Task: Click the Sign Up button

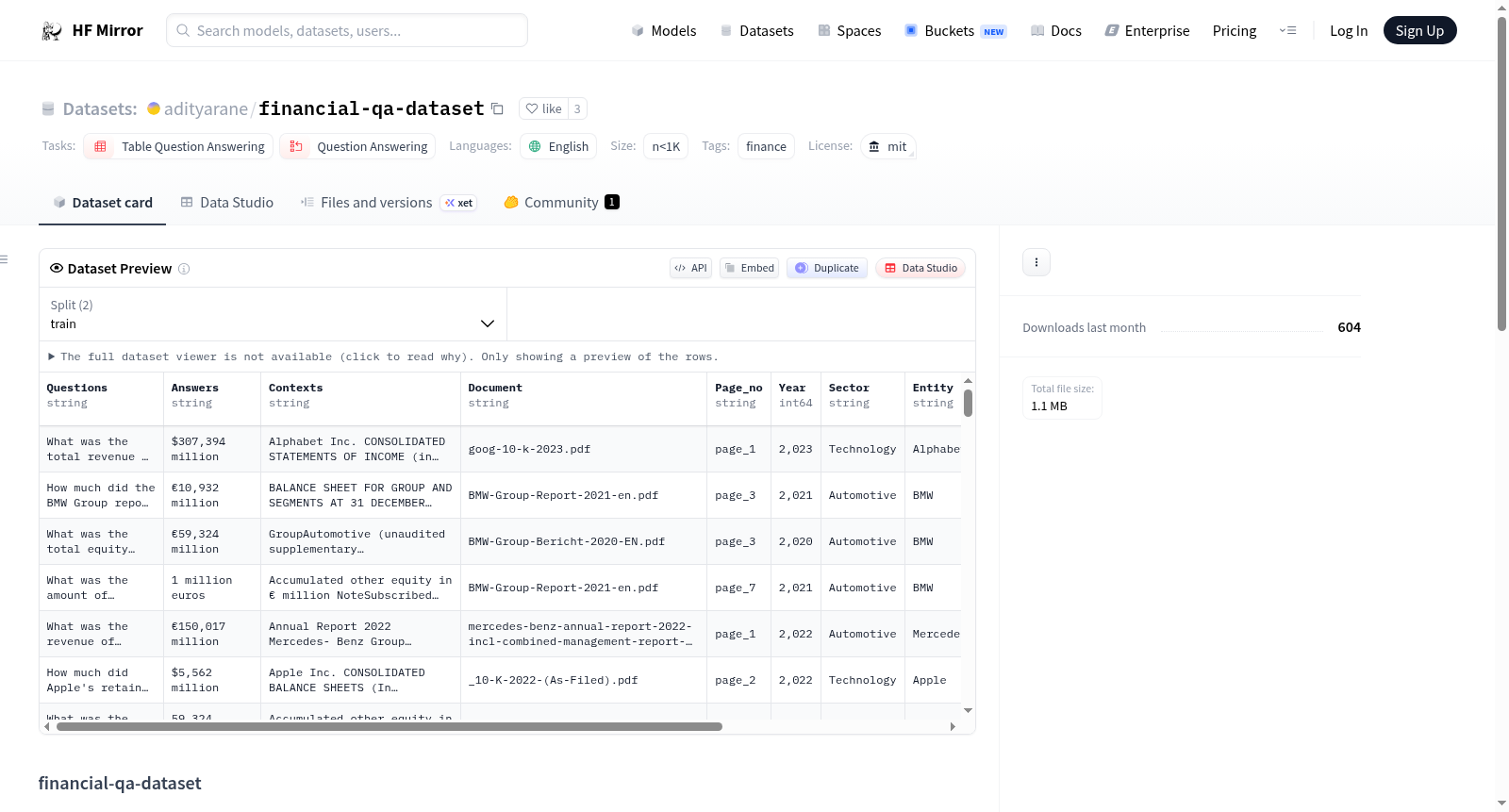Action: click(x=1419, y=31)
